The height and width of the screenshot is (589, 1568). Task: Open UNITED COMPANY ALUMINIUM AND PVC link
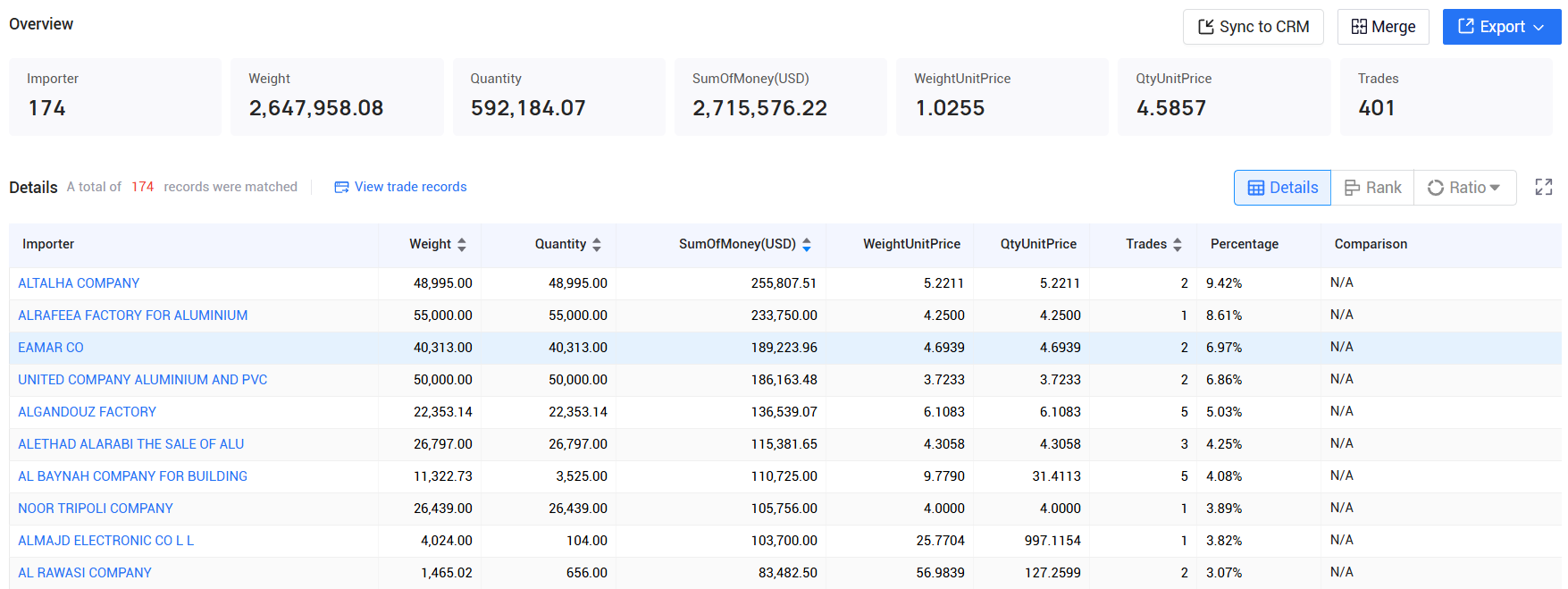tap(143, 380)
